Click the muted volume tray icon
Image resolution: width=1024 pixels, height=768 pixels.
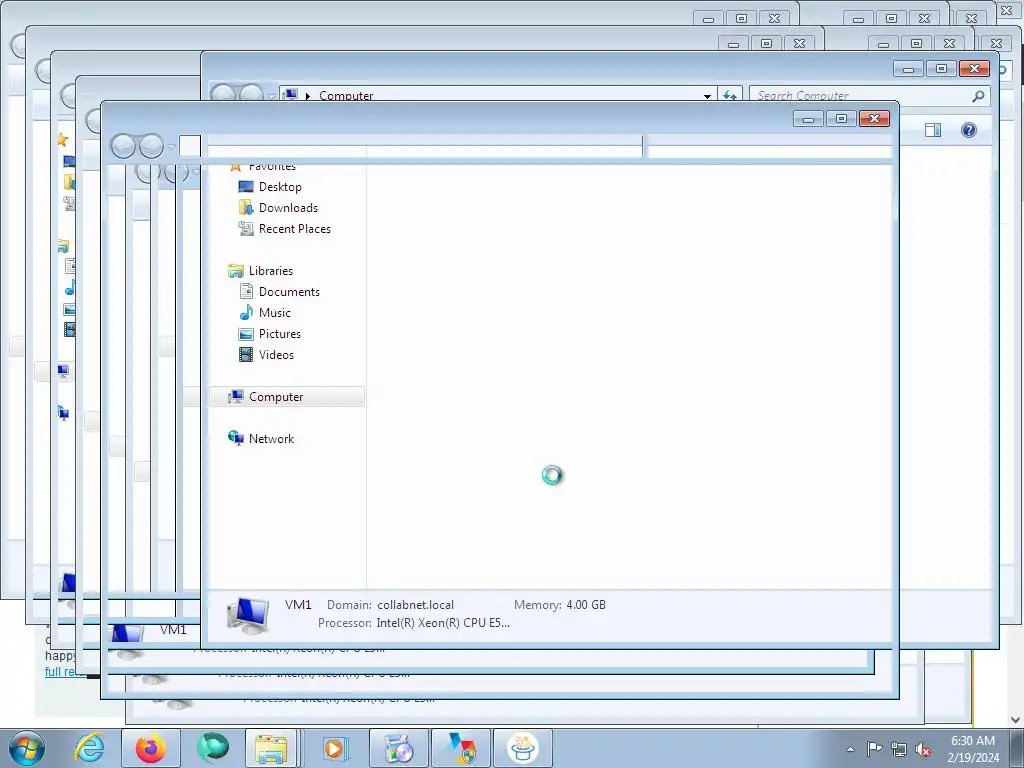coord(923,749)
